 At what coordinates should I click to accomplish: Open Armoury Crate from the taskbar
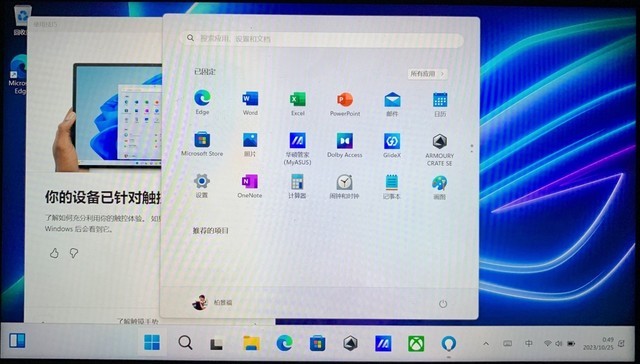(350, 344)
